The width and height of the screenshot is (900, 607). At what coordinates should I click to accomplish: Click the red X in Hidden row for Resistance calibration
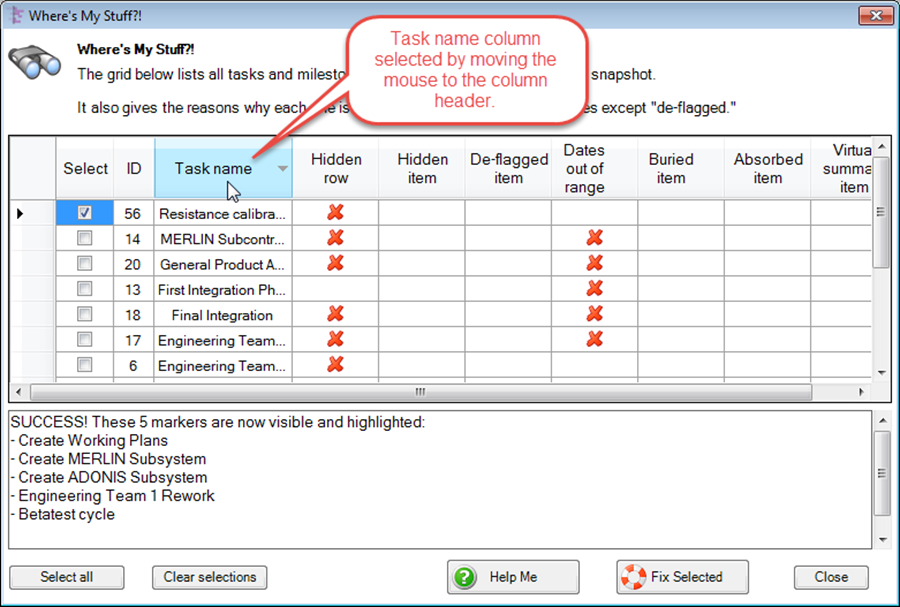[335, 213]
